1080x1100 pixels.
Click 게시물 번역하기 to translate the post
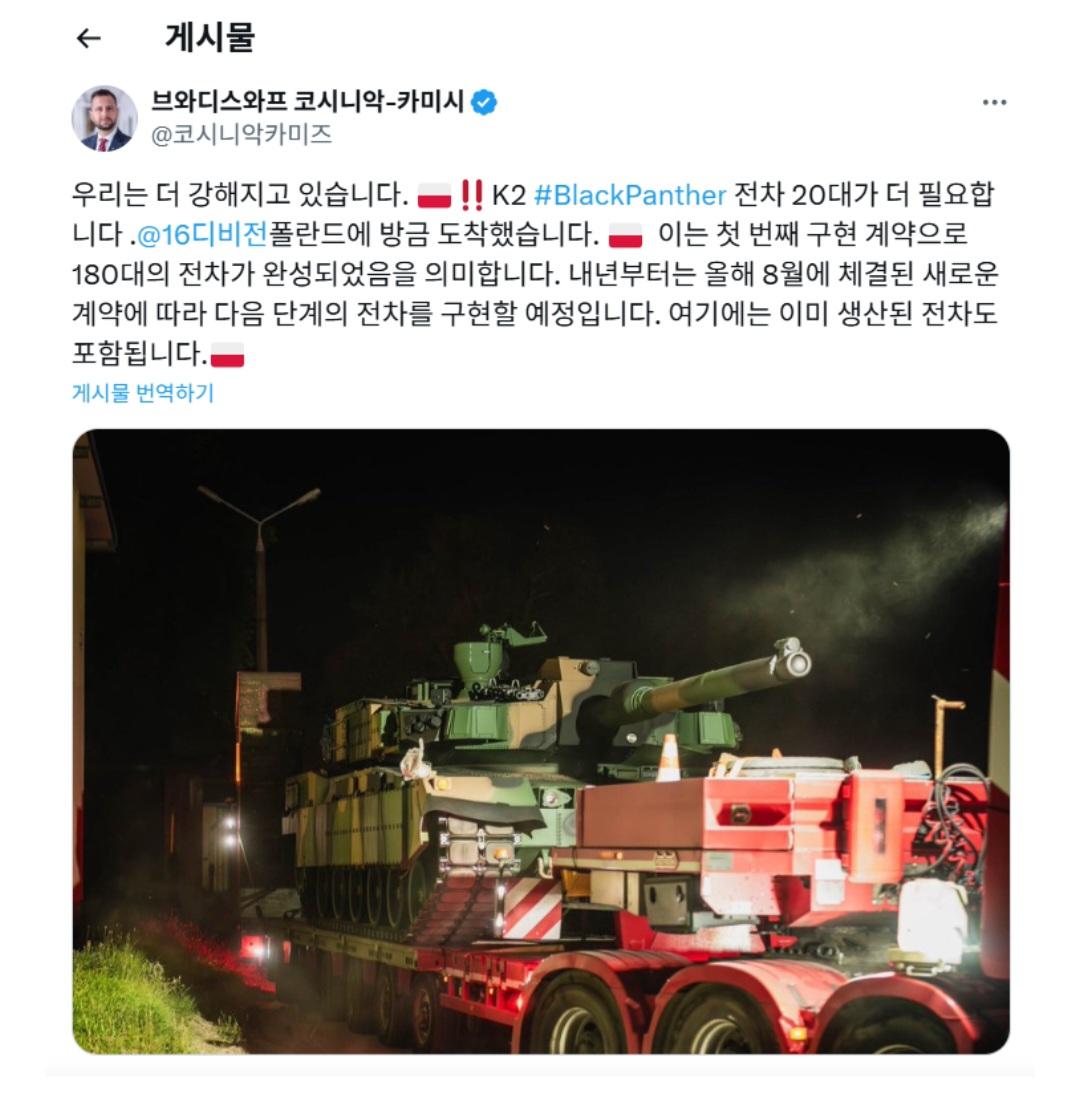(x=143, y=393)
